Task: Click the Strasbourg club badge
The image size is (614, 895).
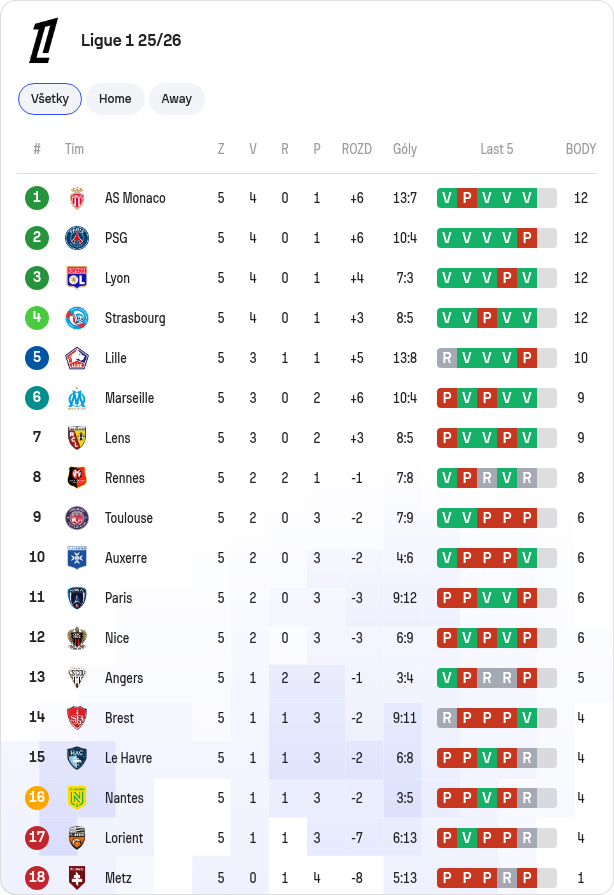Action: tap(76, 318)
